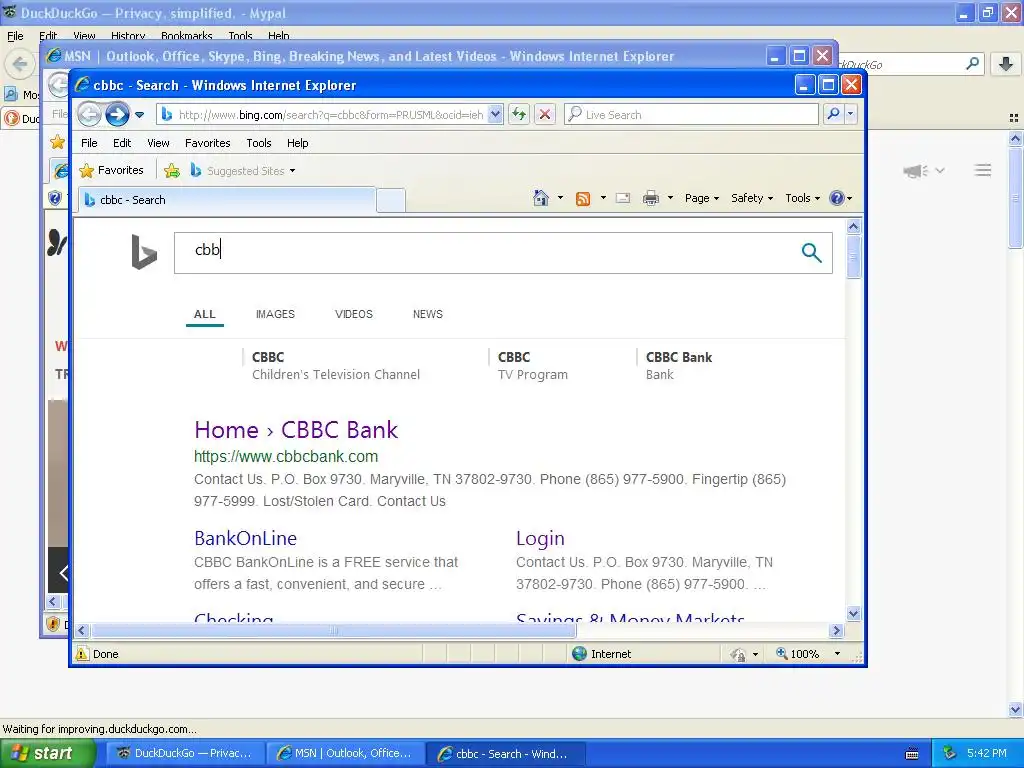Image resolution: width=1024 pixels, height=768 pixels.
Task: Choose CBBC Children's Television Channel suggestion
Action: coord(336,366)
